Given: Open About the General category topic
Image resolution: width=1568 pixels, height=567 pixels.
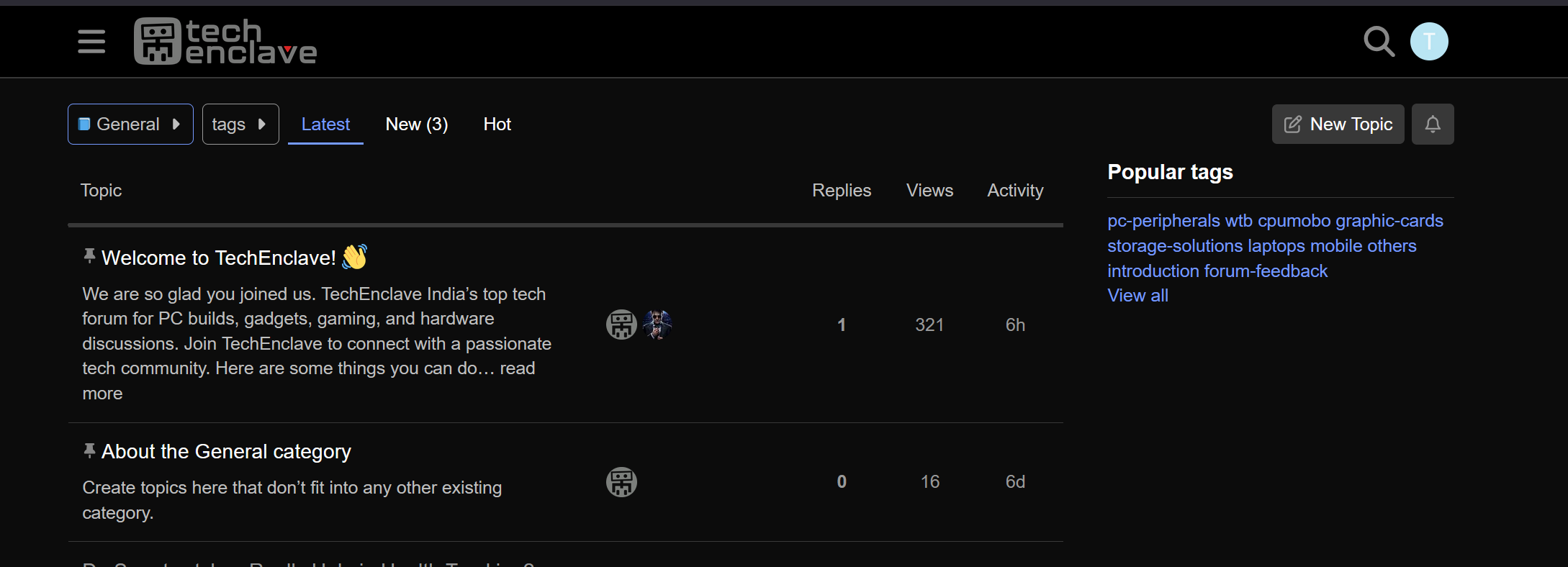Looking at the screenshot, I should 226,451.
